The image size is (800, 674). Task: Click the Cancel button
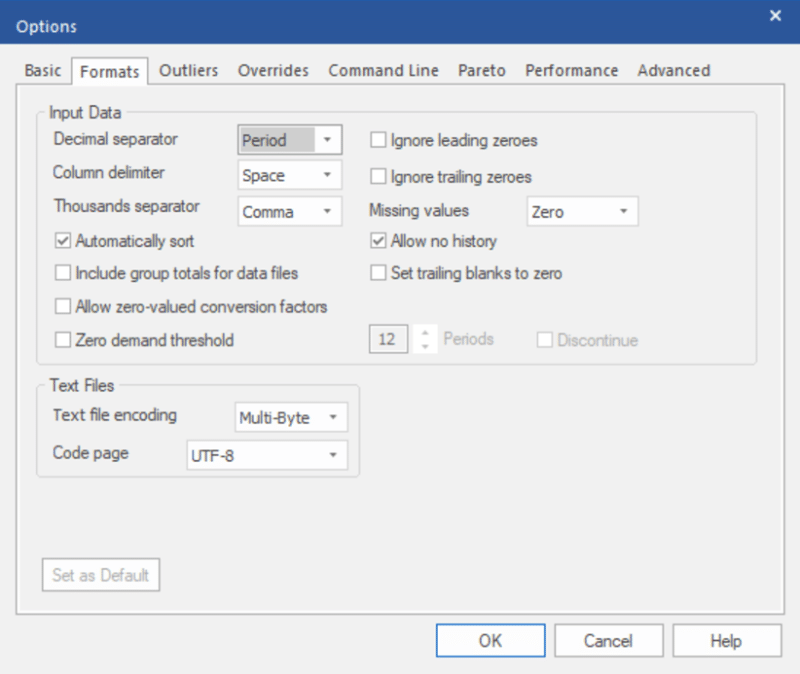coord(609,640)
